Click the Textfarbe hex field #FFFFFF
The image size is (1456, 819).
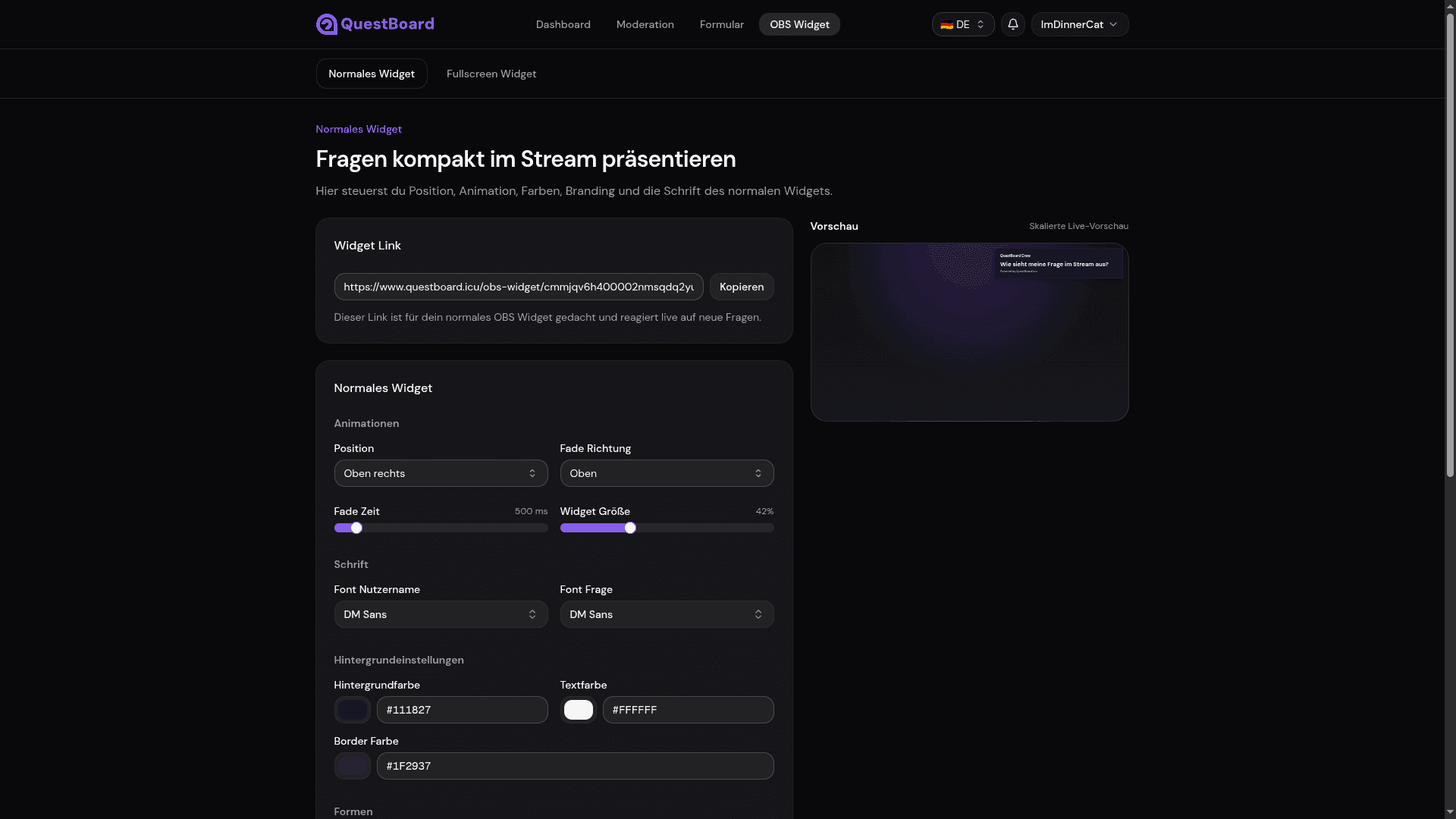click(x=688, y=710)
